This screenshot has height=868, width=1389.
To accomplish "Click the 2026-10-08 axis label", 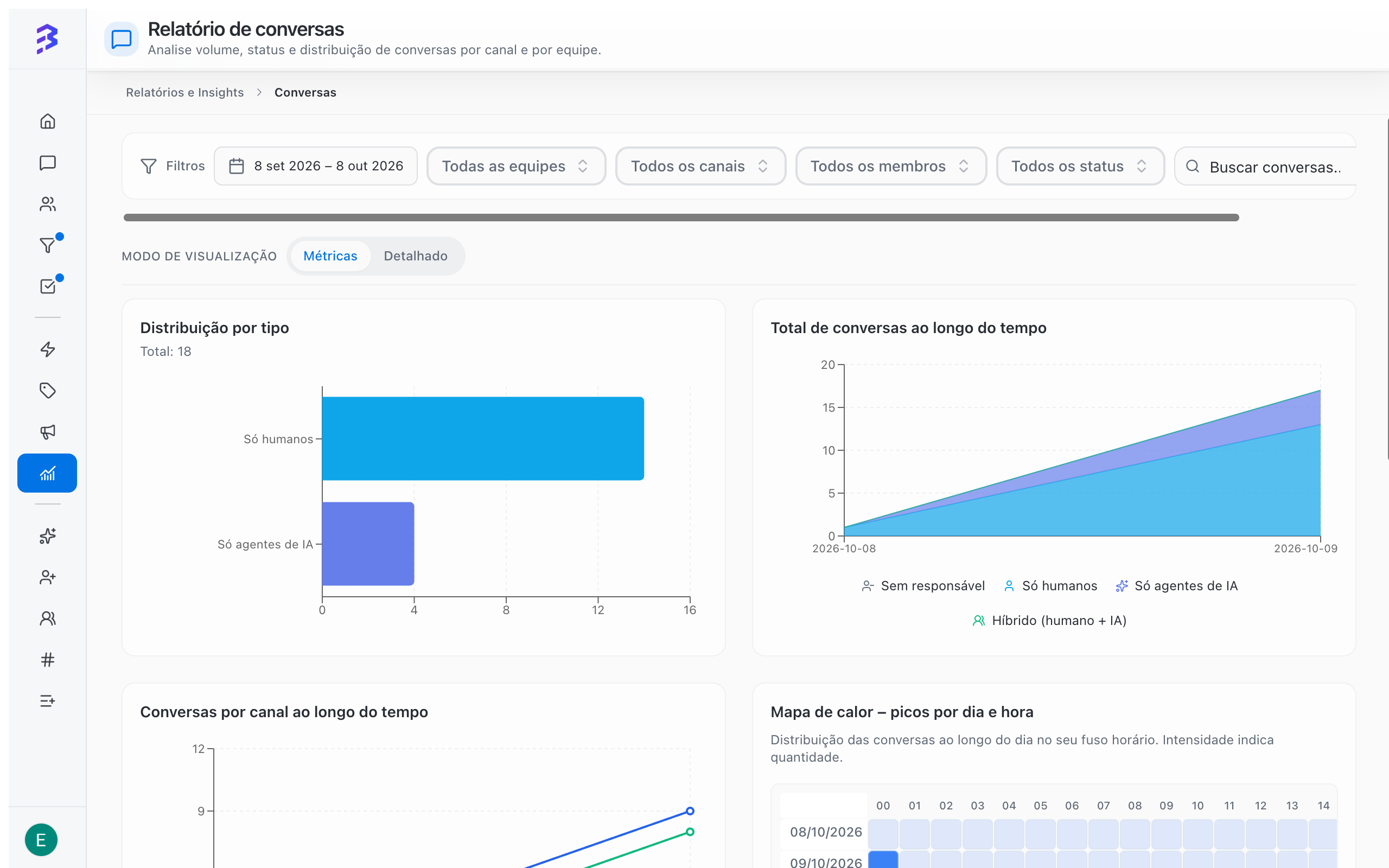I will [x=844, y=549].
